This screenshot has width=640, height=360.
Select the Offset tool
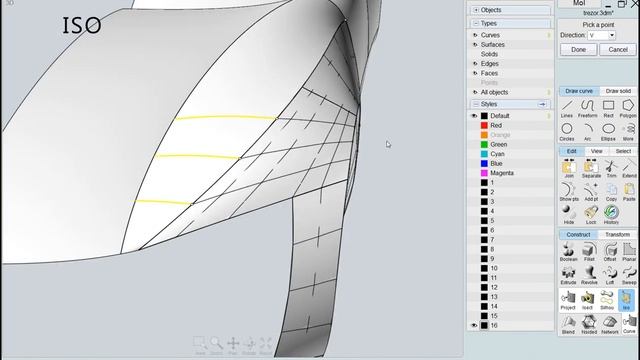[610, 252]
